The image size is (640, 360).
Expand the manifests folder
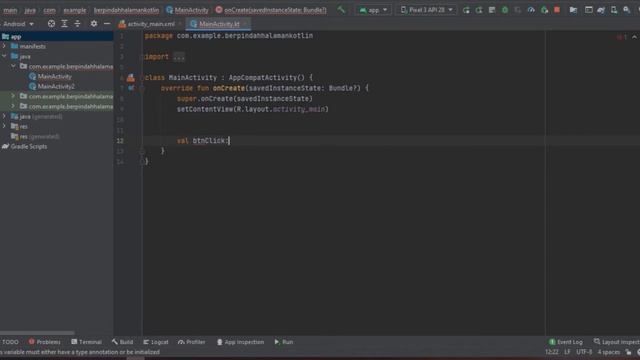coord(4,46)
